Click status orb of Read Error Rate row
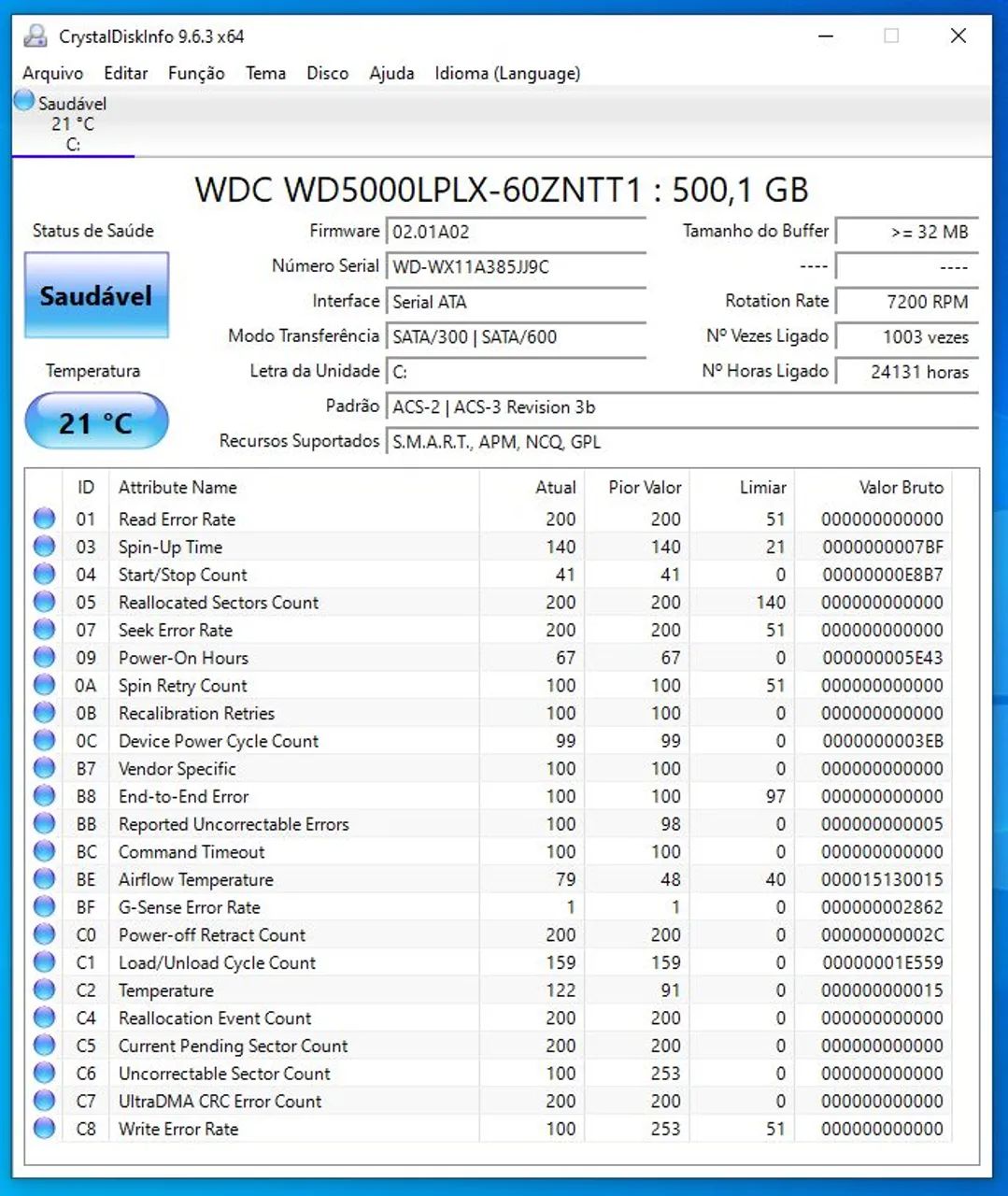1008x1196 pixels. pyautogui.click(x=44, y=519)
